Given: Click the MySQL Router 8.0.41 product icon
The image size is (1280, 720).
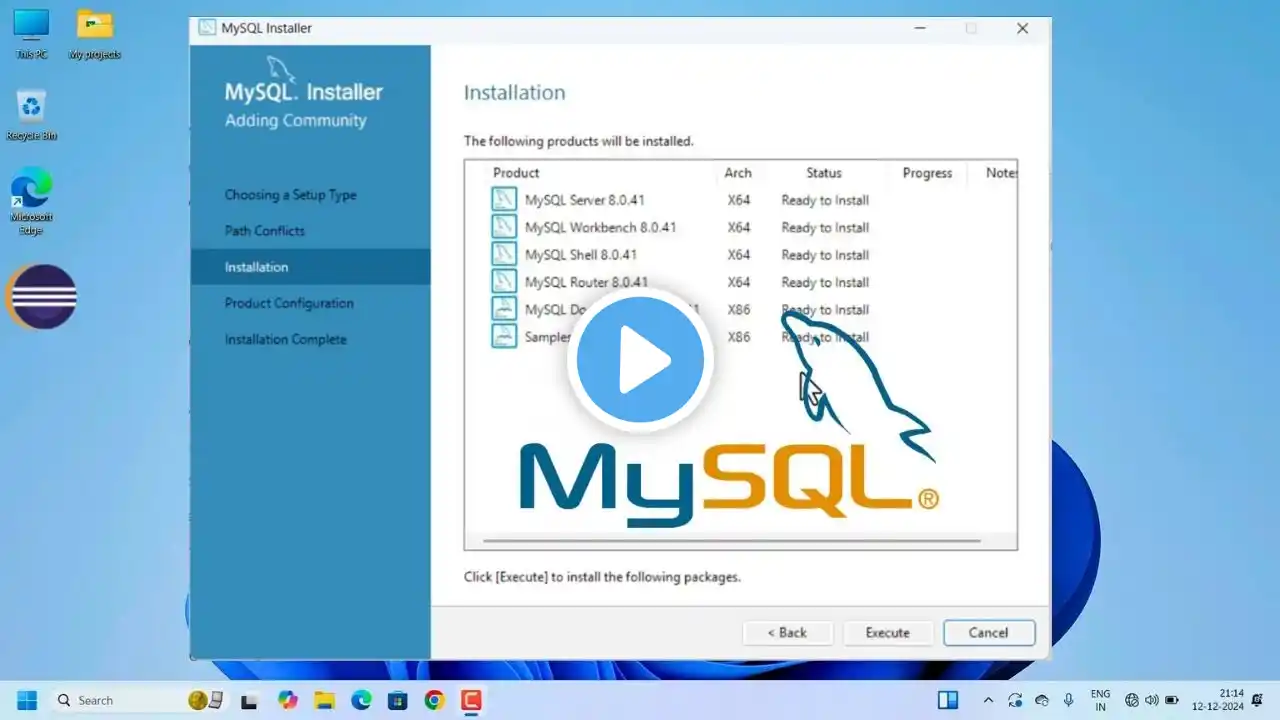Looking at the screenshot, I should tap(504, 282).
